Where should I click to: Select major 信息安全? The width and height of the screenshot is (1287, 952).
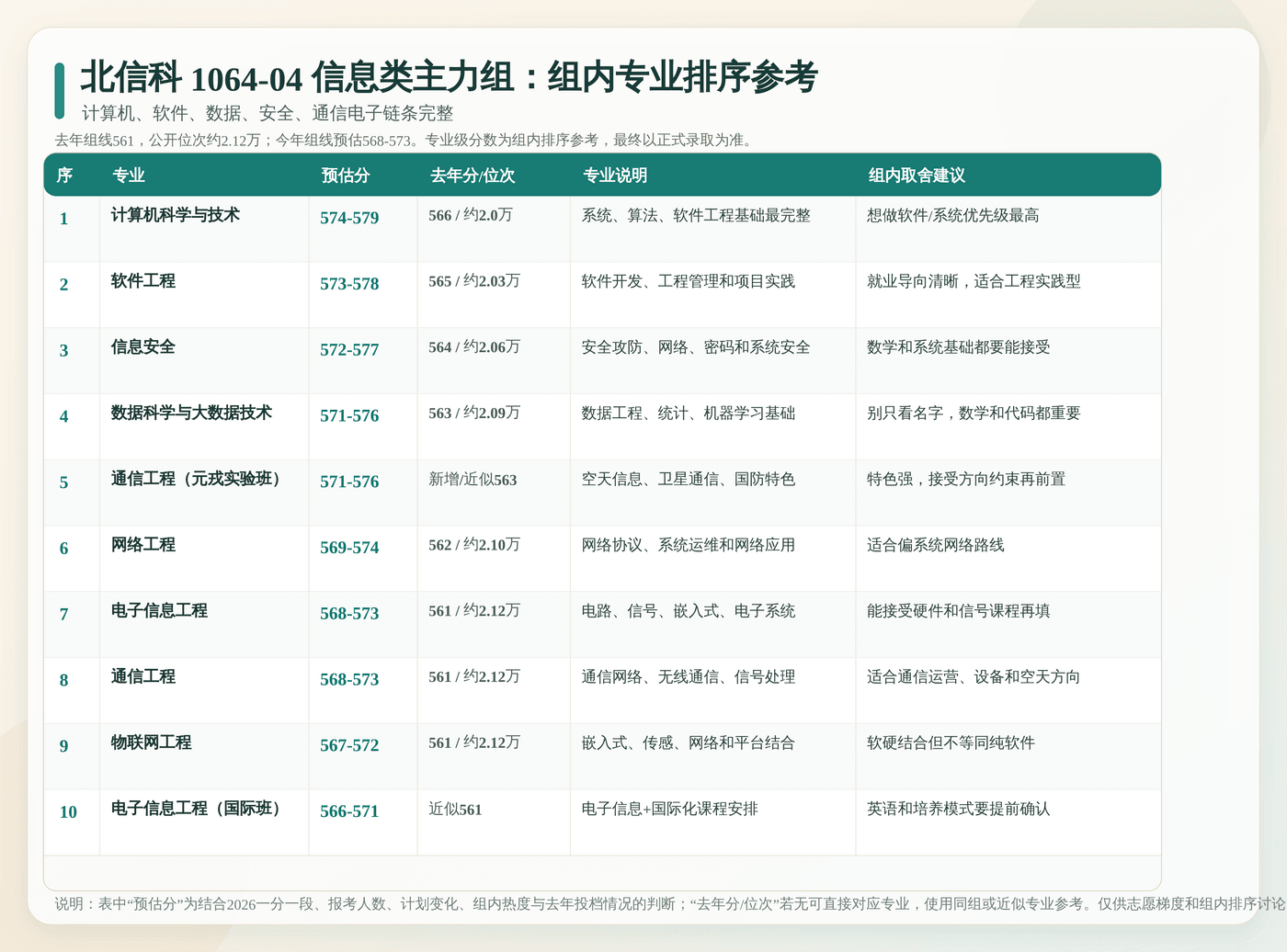point(143,347)
